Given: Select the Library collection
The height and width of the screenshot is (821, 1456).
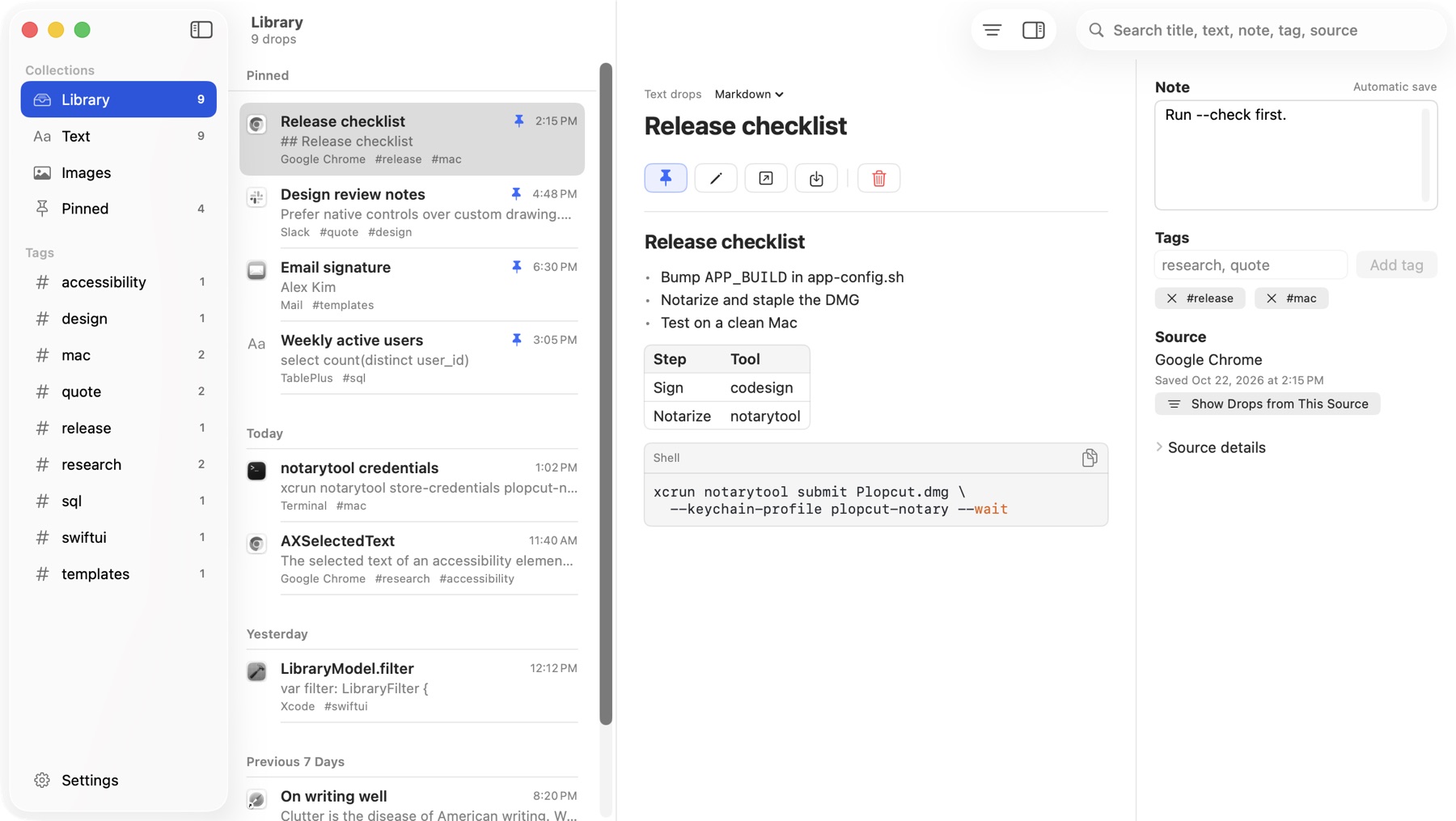Looking at the screenshot, I should click(119, 99).
